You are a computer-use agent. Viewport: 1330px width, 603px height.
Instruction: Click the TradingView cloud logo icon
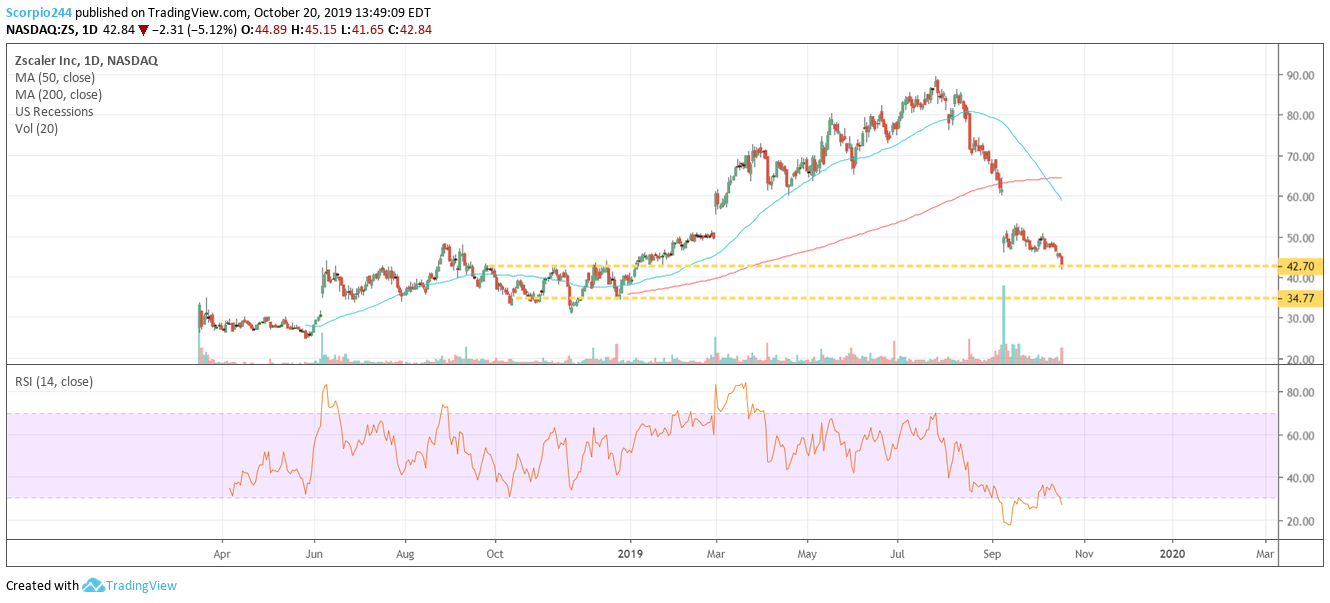[94, 585]
